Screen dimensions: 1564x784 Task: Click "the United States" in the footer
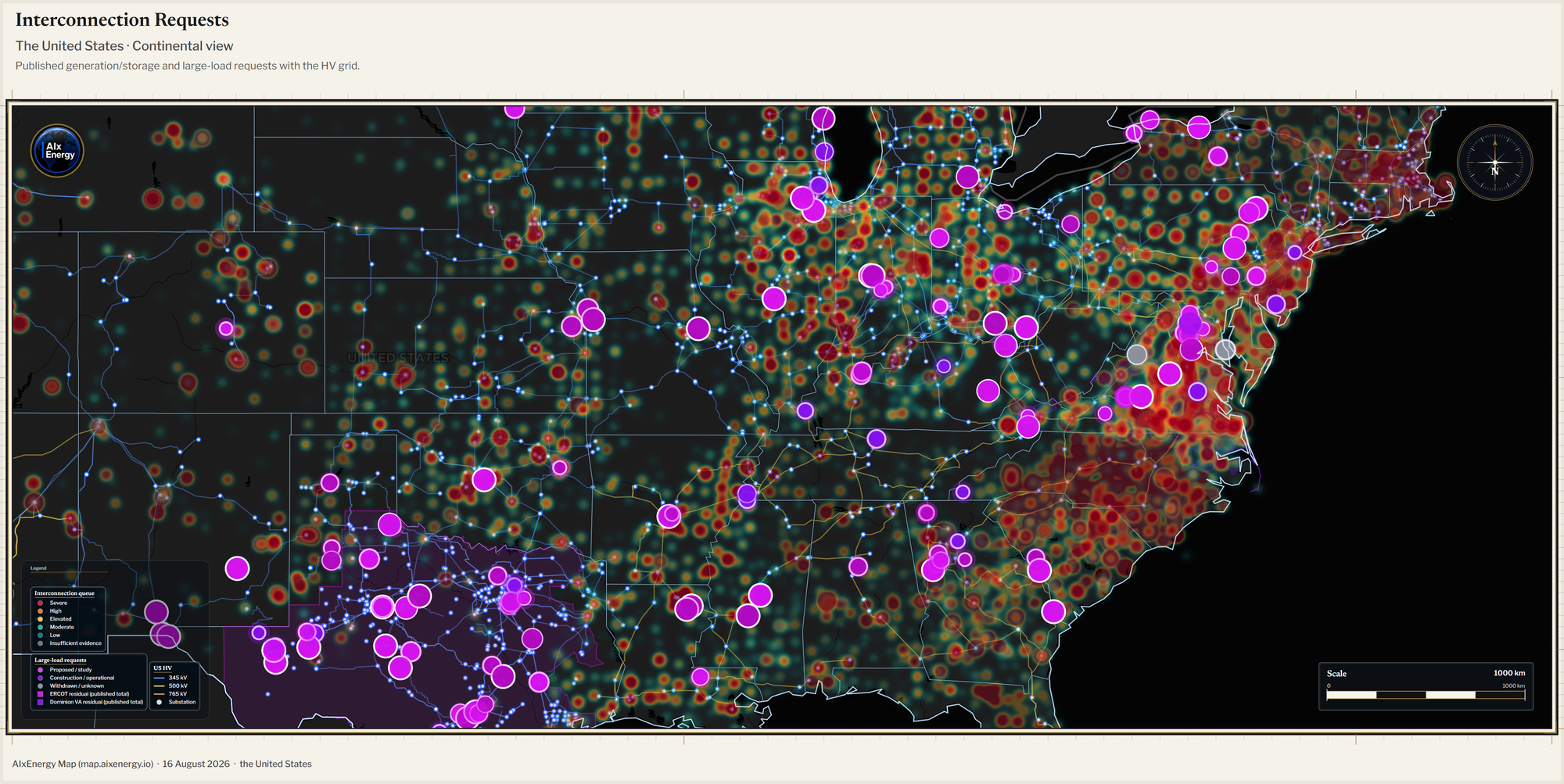click(275, 764)
